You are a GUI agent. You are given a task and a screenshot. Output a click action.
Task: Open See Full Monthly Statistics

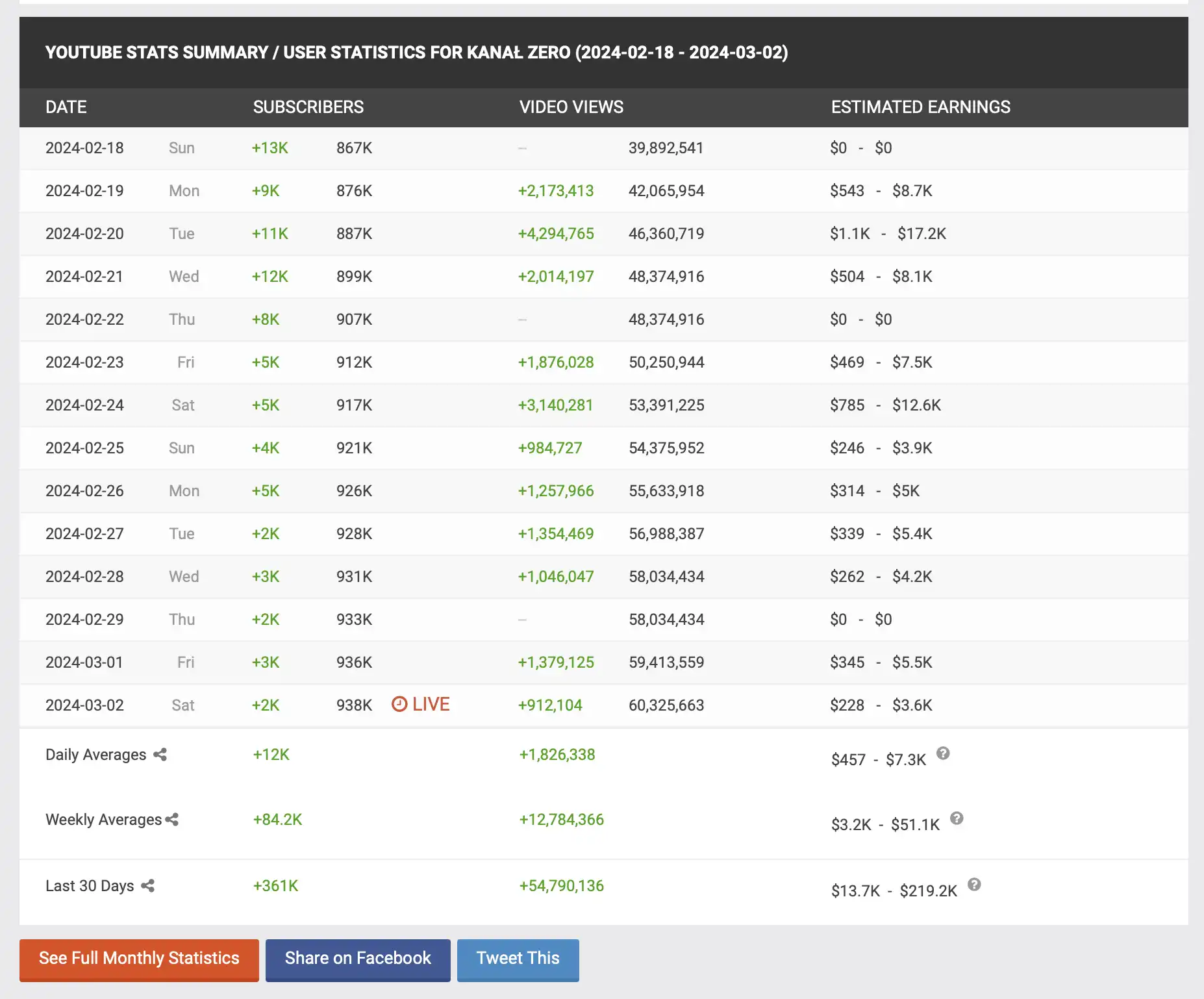click(139, 959)
